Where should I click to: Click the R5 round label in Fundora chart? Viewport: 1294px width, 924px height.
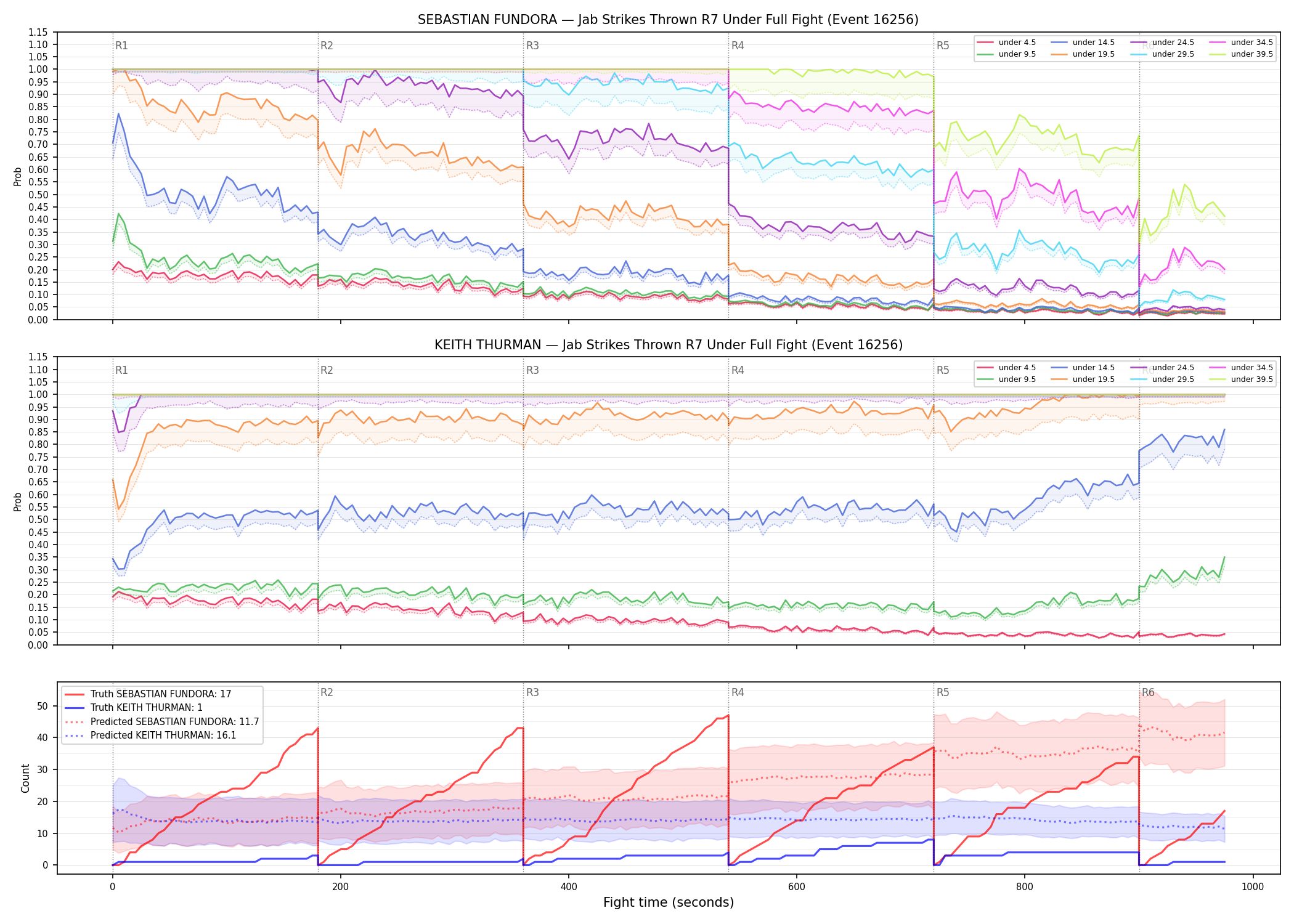943,46
